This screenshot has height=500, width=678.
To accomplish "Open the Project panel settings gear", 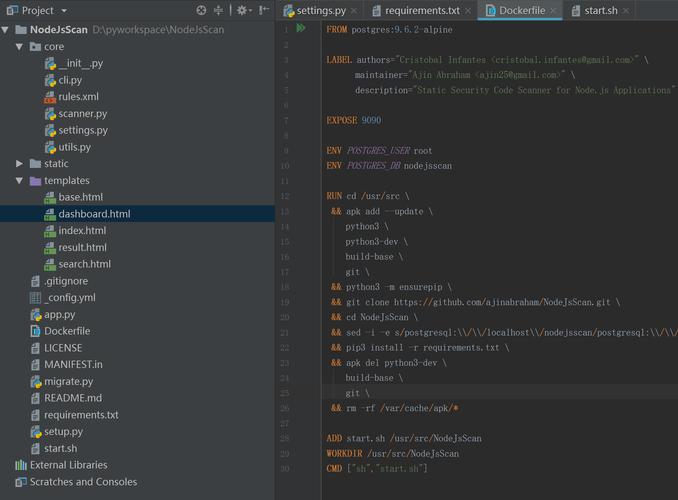I will coord(242,10).
